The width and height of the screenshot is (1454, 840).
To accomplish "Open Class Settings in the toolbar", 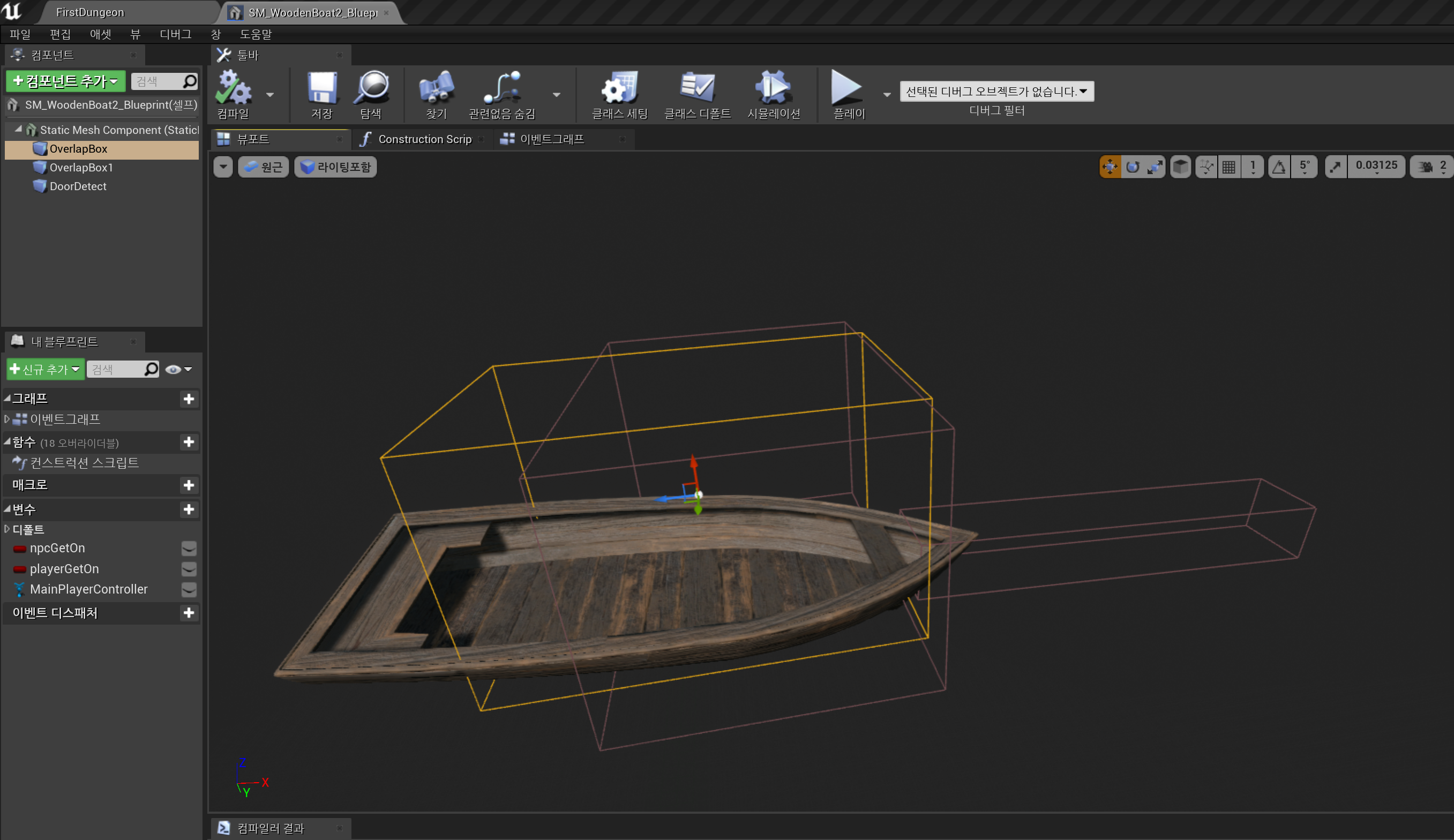I will pos(620,89).
